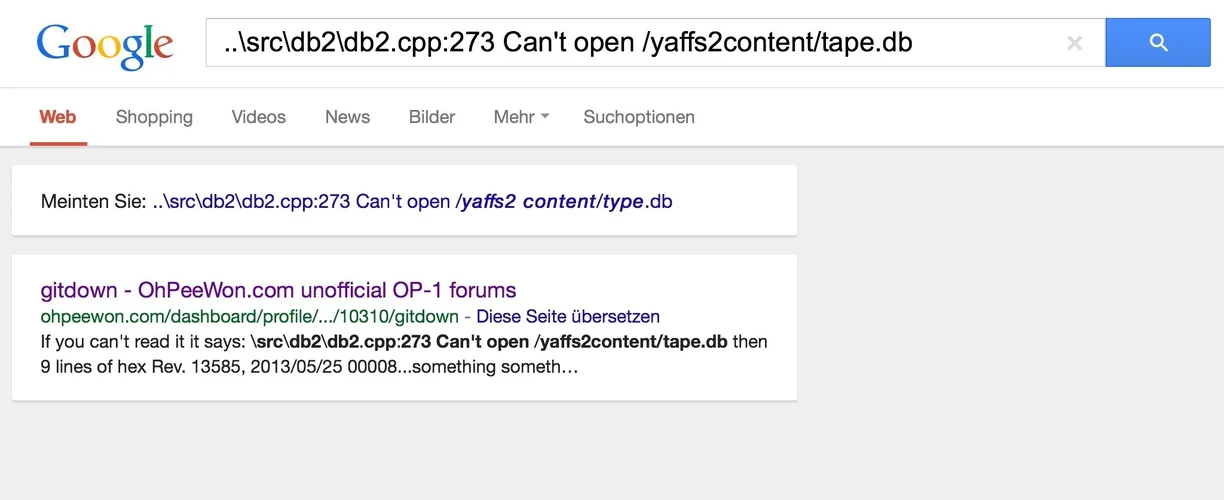This screenshot has width=1224, height=500.
Task: Clear the search box with the X icon
Action: click(x=1074, y=43)
